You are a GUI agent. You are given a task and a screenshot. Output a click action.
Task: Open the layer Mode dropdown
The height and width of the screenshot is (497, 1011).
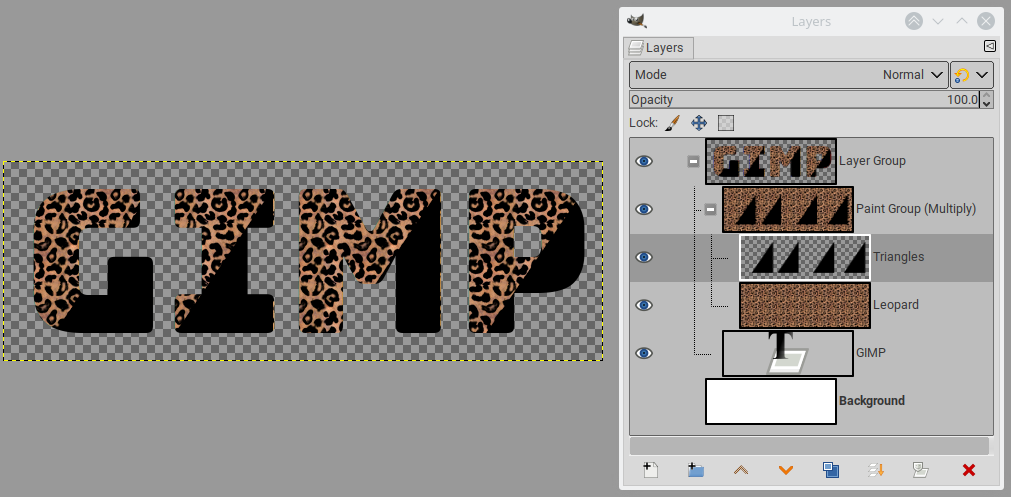[x=789, y=75]
